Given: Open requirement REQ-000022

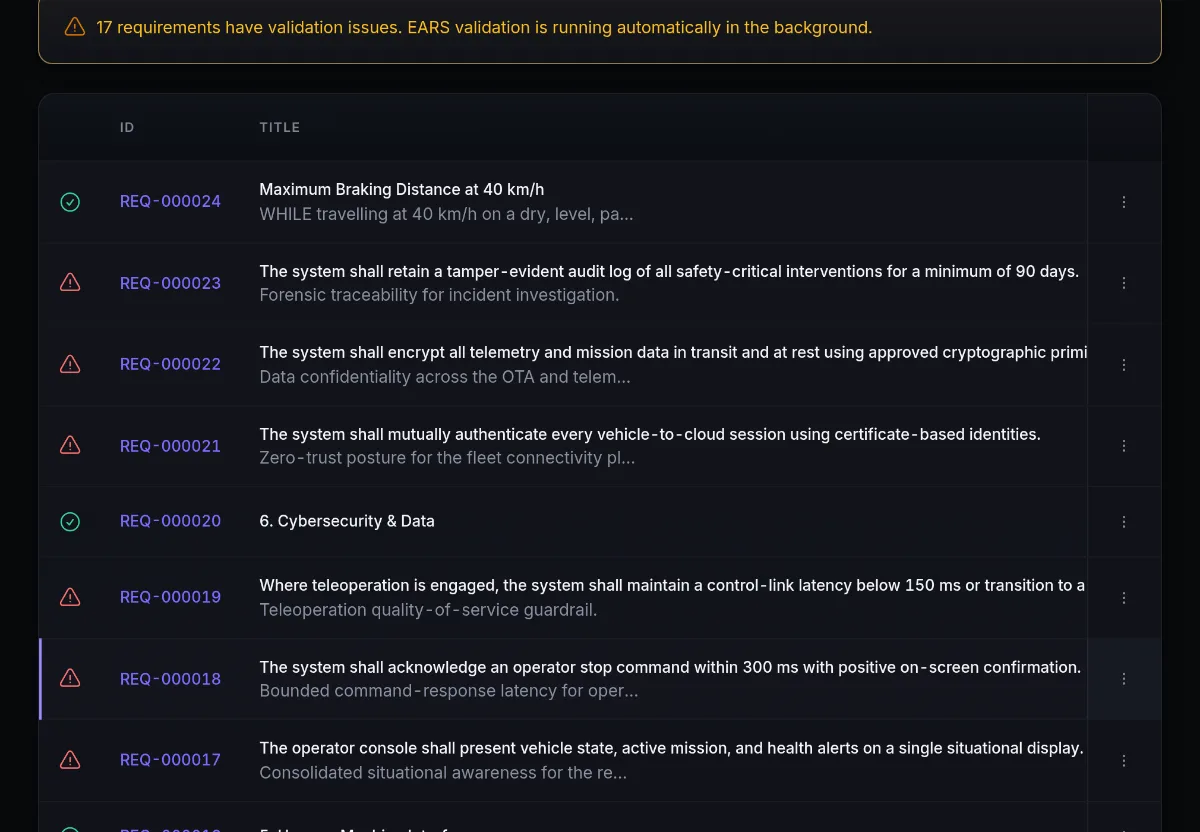Looking at the screenshot, I should click(170, 364).
